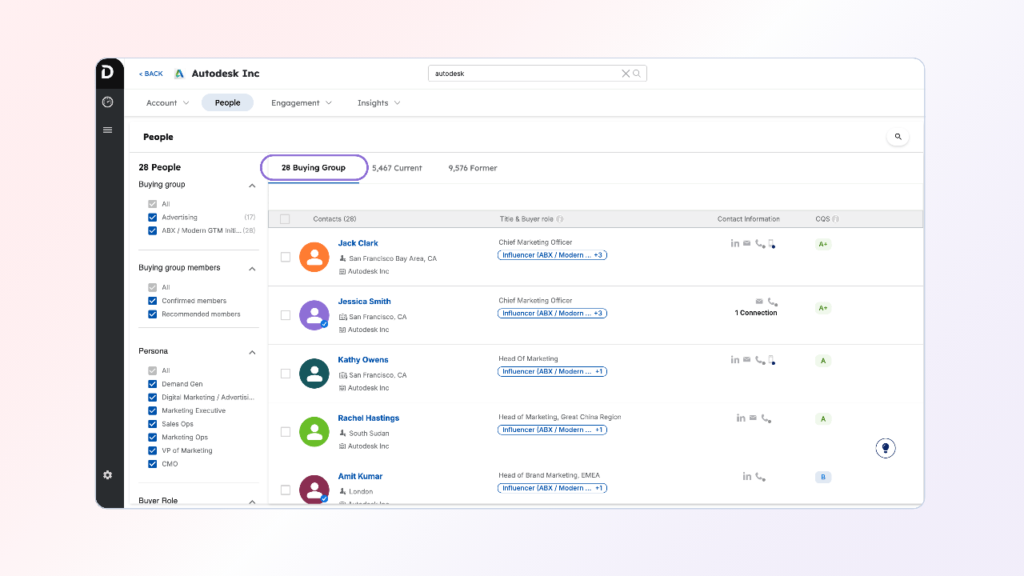This screenshot has width=1024, height=576.
Task: Open the lightbulb insights button
Action: (x=886, y=448)
